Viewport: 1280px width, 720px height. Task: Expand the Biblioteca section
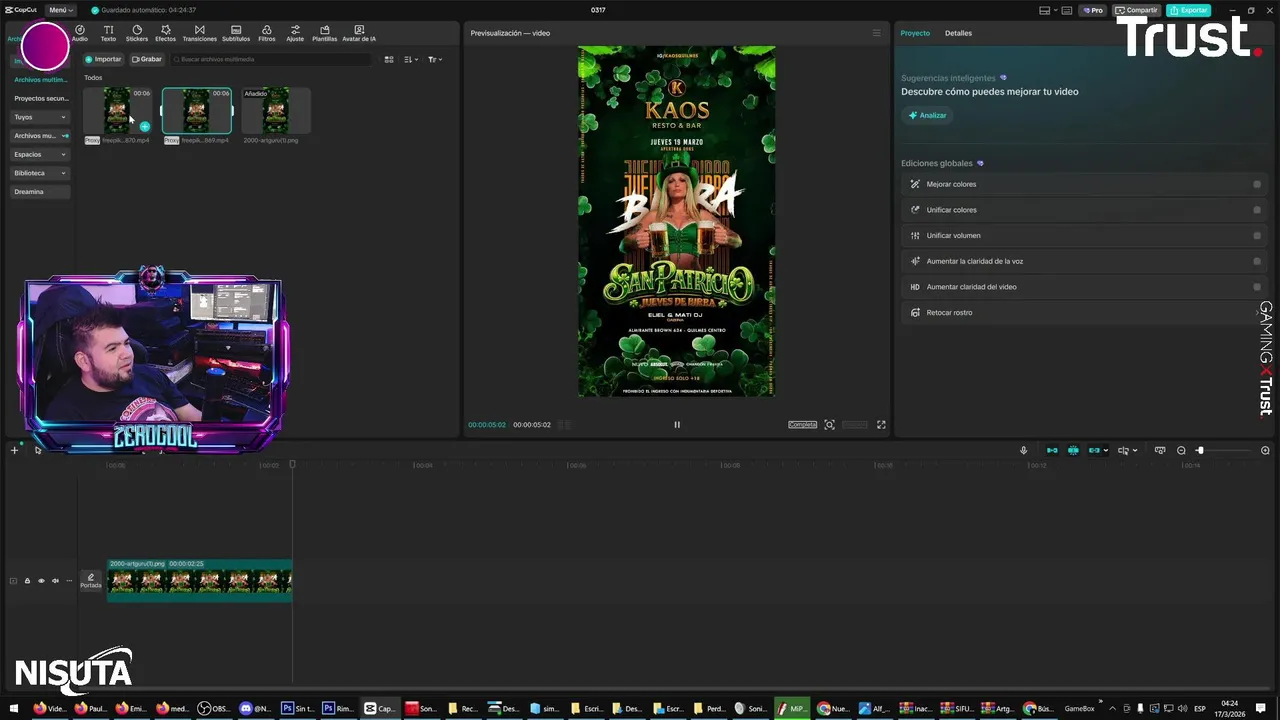[40, 173]
